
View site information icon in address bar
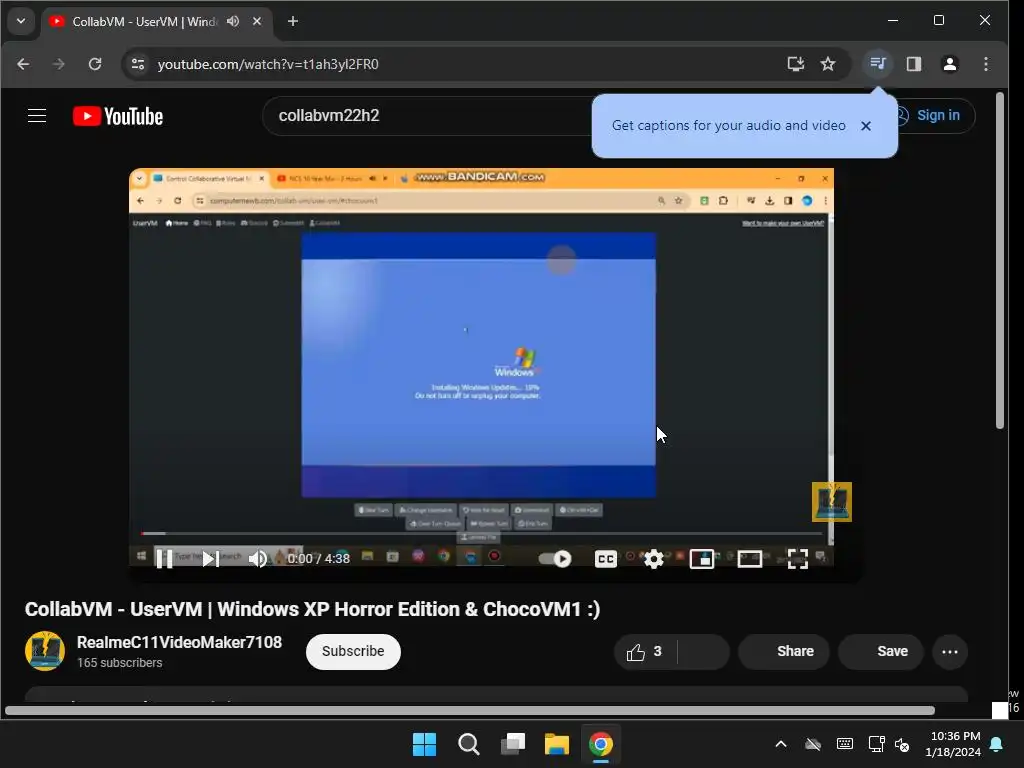[x=138, y=64]
